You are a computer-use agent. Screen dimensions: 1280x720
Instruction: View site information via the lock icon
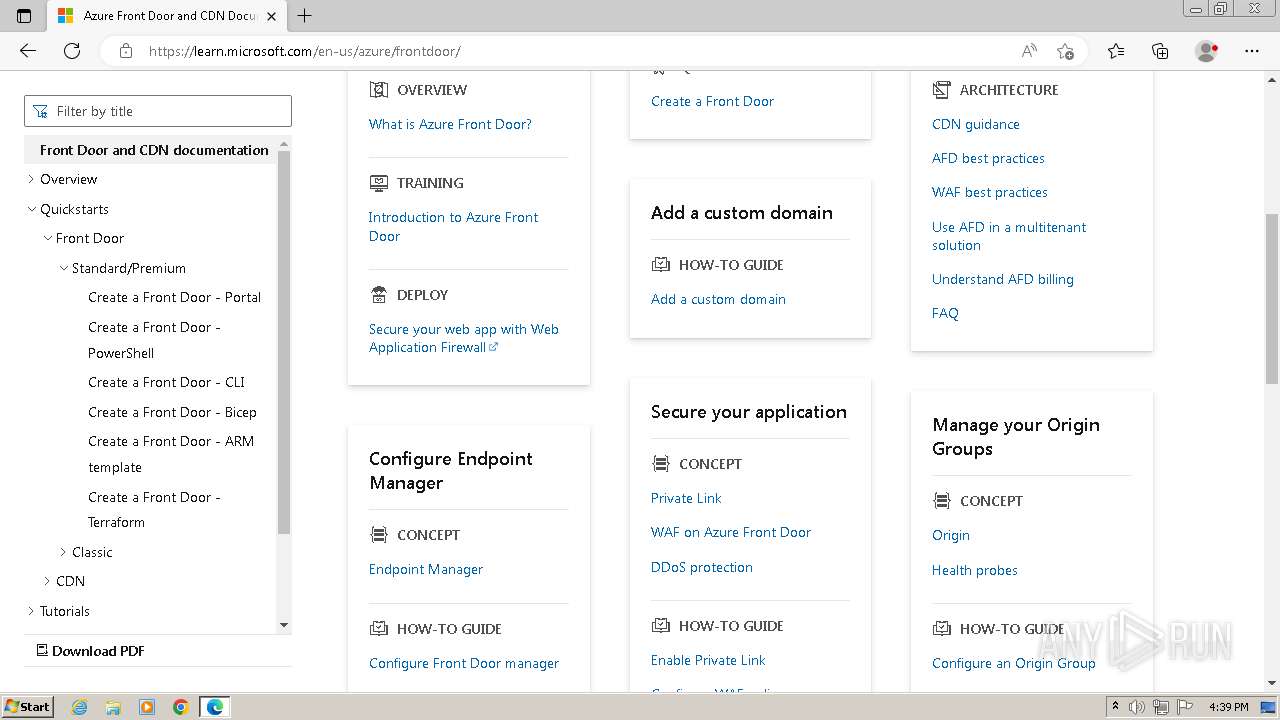(x=126, y=51)
